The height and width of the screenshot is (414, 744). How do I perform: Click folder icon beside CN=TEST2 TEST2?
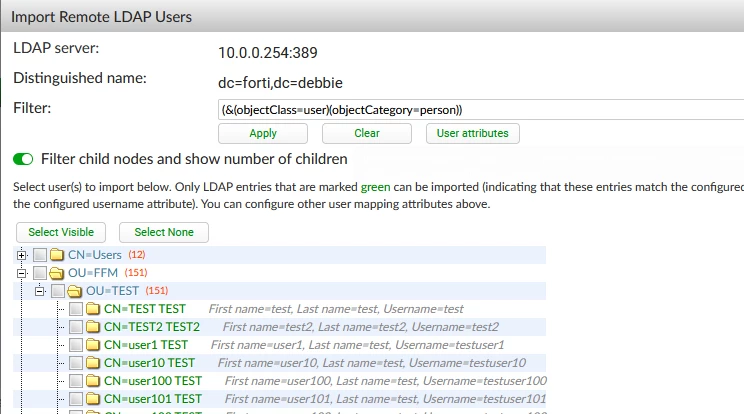pos(93,327)
